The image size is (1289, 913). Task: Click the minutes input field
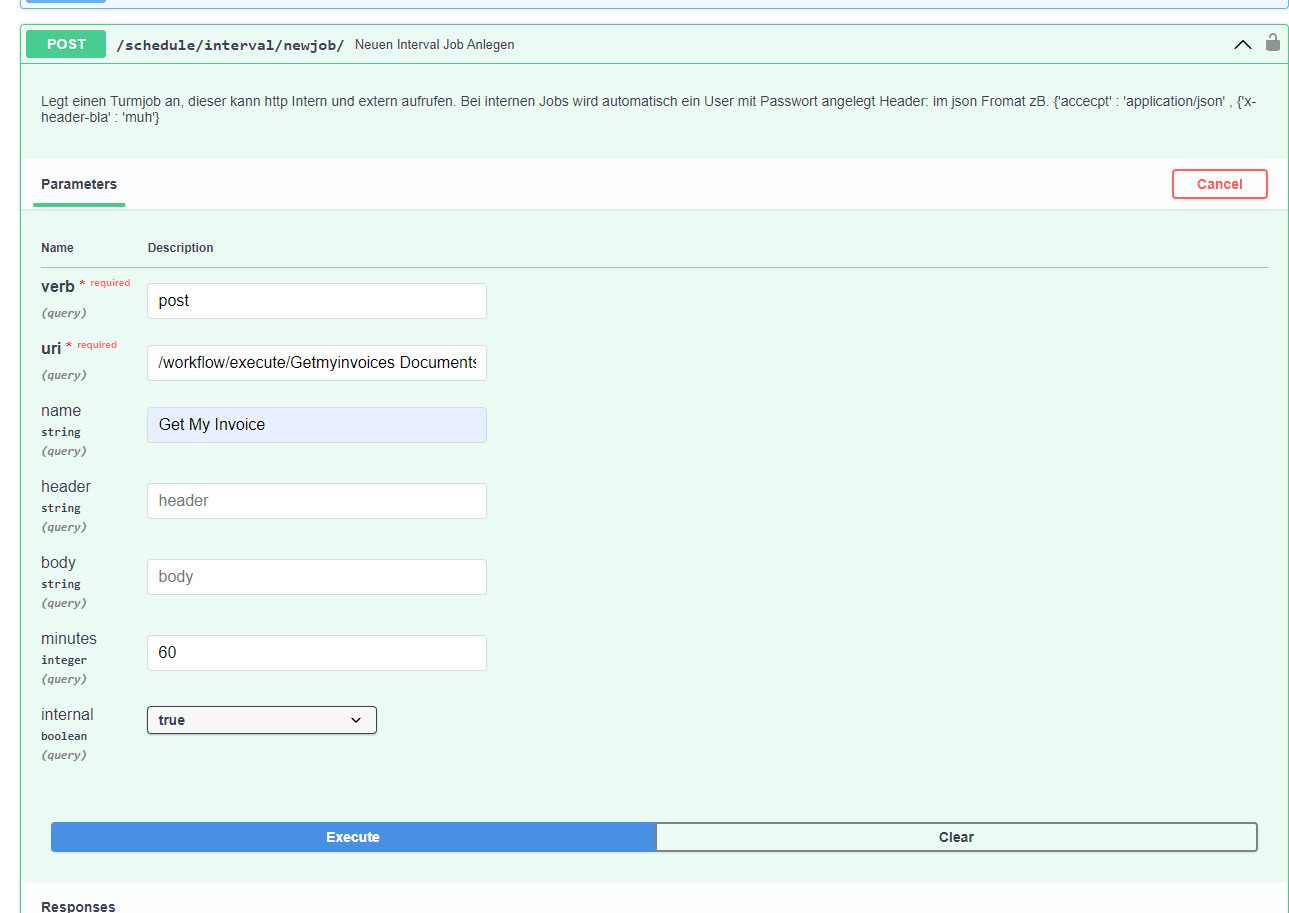click(x=317, y=653)
